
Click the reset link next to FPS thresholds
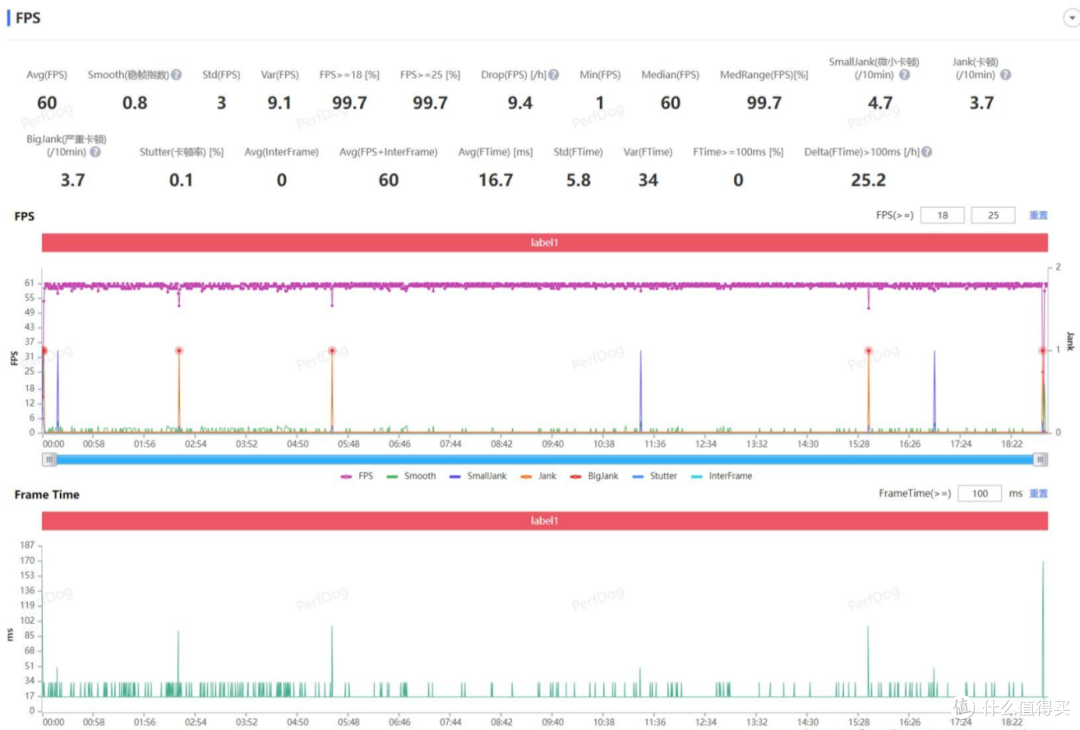[x=1039, y=215]
